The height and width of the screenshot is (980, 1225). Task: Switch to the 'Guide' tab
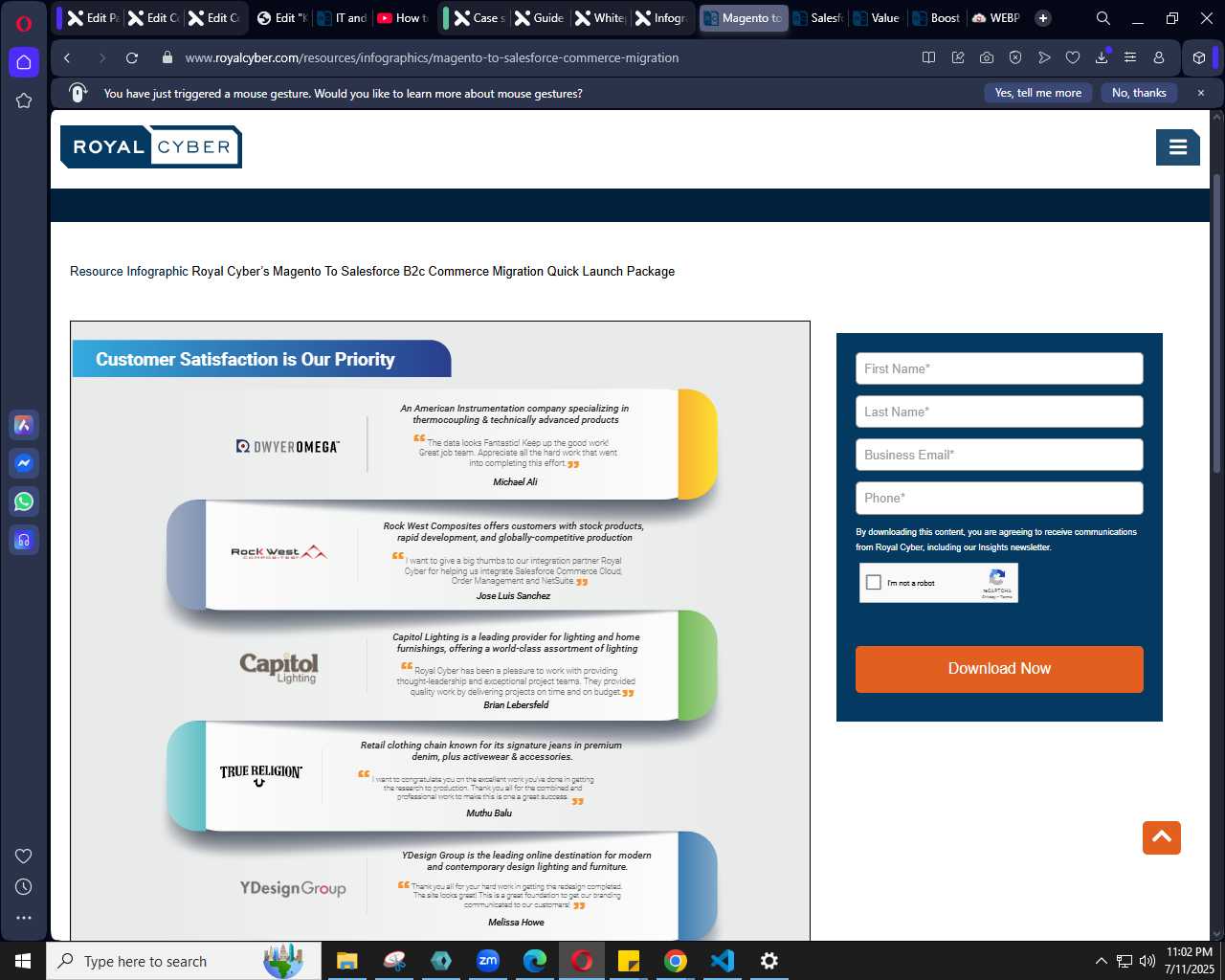pyautogui.click(x=540, y=18)
